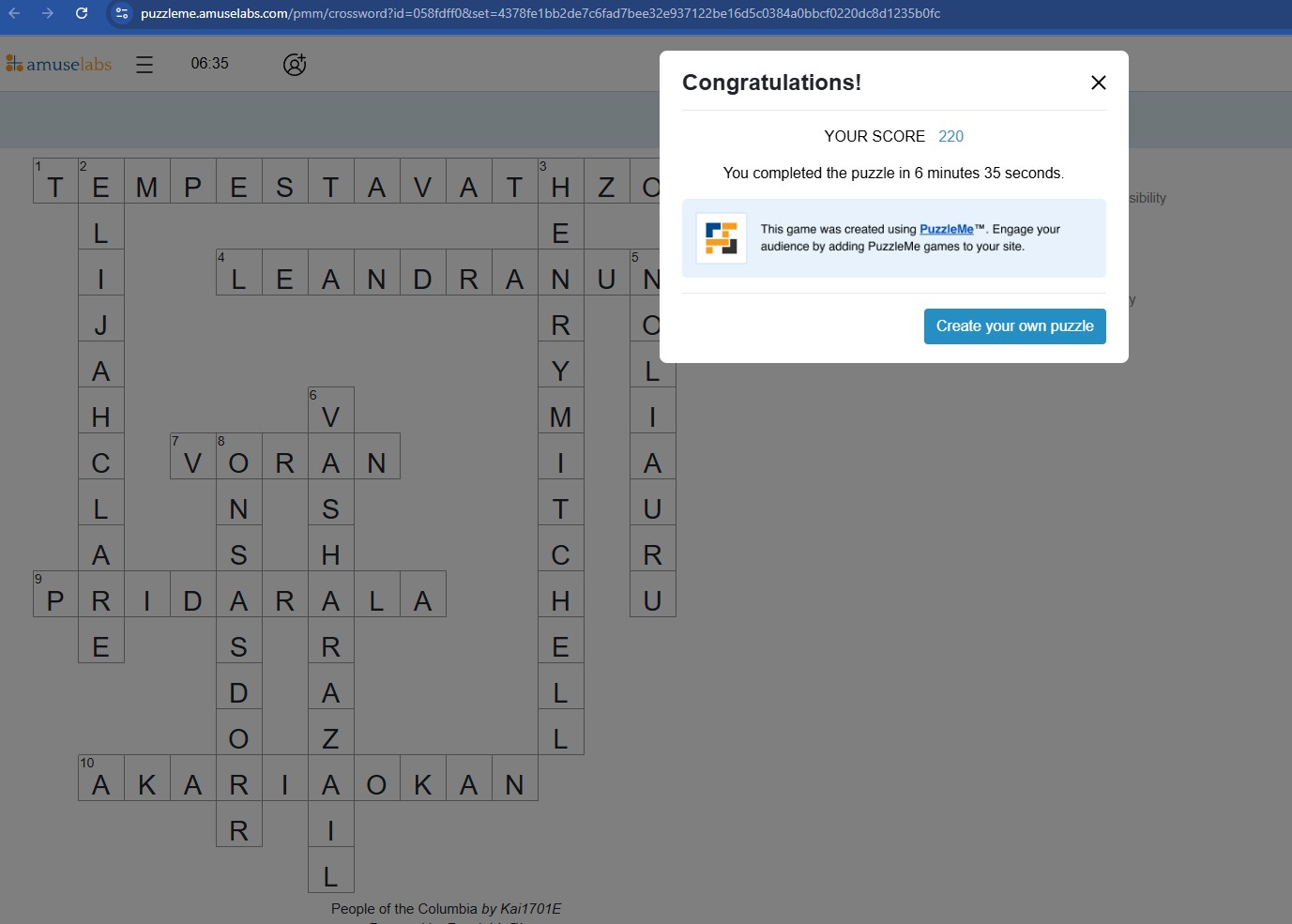Select the first cell of 1-Across TEMPESTAVATHZO
This screenshot has width=1292, height=924.
(55, 181)
